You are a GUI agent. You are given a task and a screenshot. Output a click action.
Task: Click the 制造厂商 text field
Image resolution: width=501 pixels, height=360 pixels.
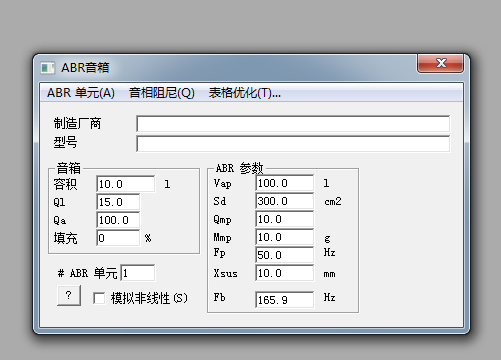point(293,124)
